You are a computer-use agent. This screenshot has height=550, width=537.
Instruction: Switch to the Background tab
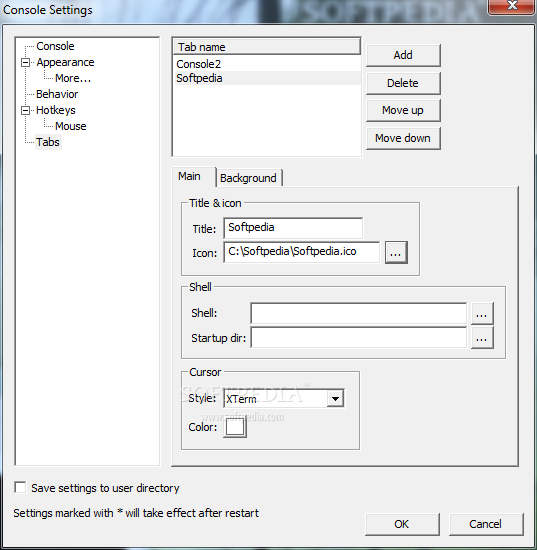click(x=248, y=178)
